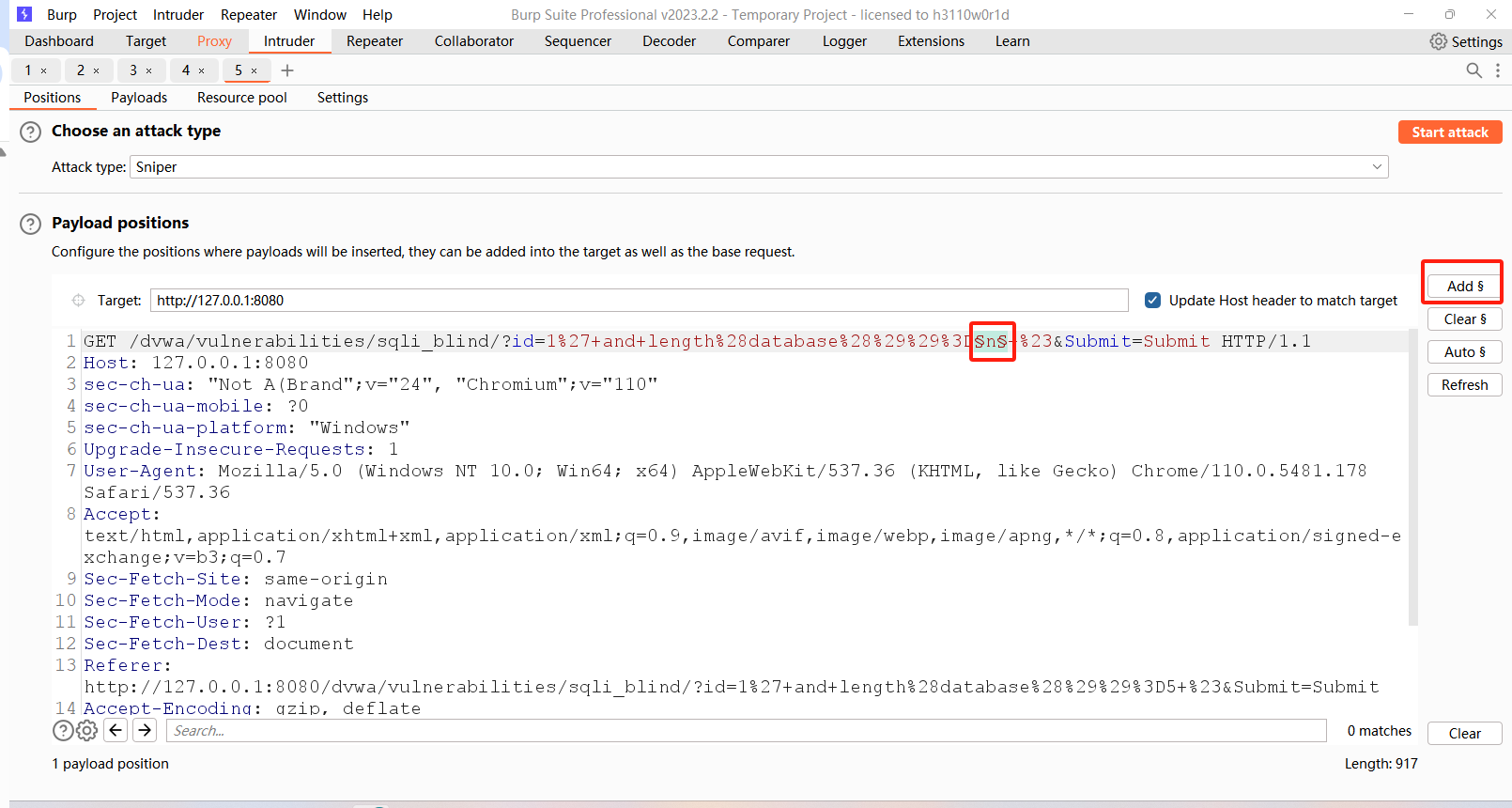
Task: Switch to the Positions sub-tab
Action: [x=53, y=98]
